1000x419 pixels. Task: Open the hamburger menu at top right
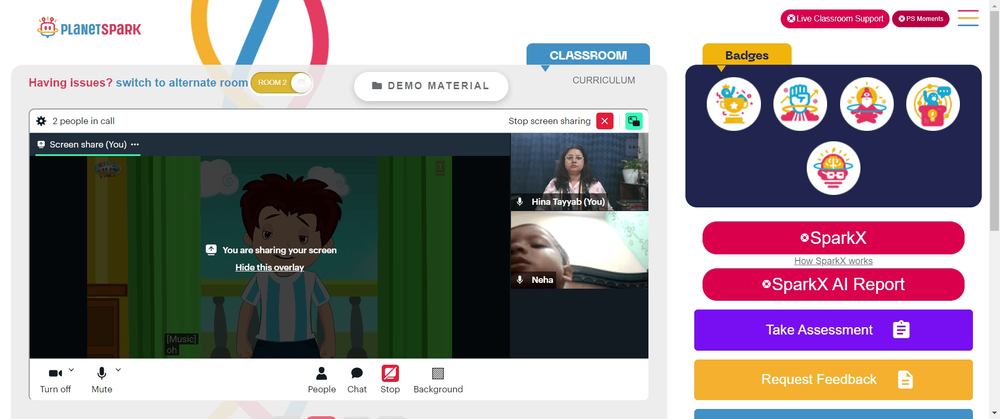click(968, 18)
